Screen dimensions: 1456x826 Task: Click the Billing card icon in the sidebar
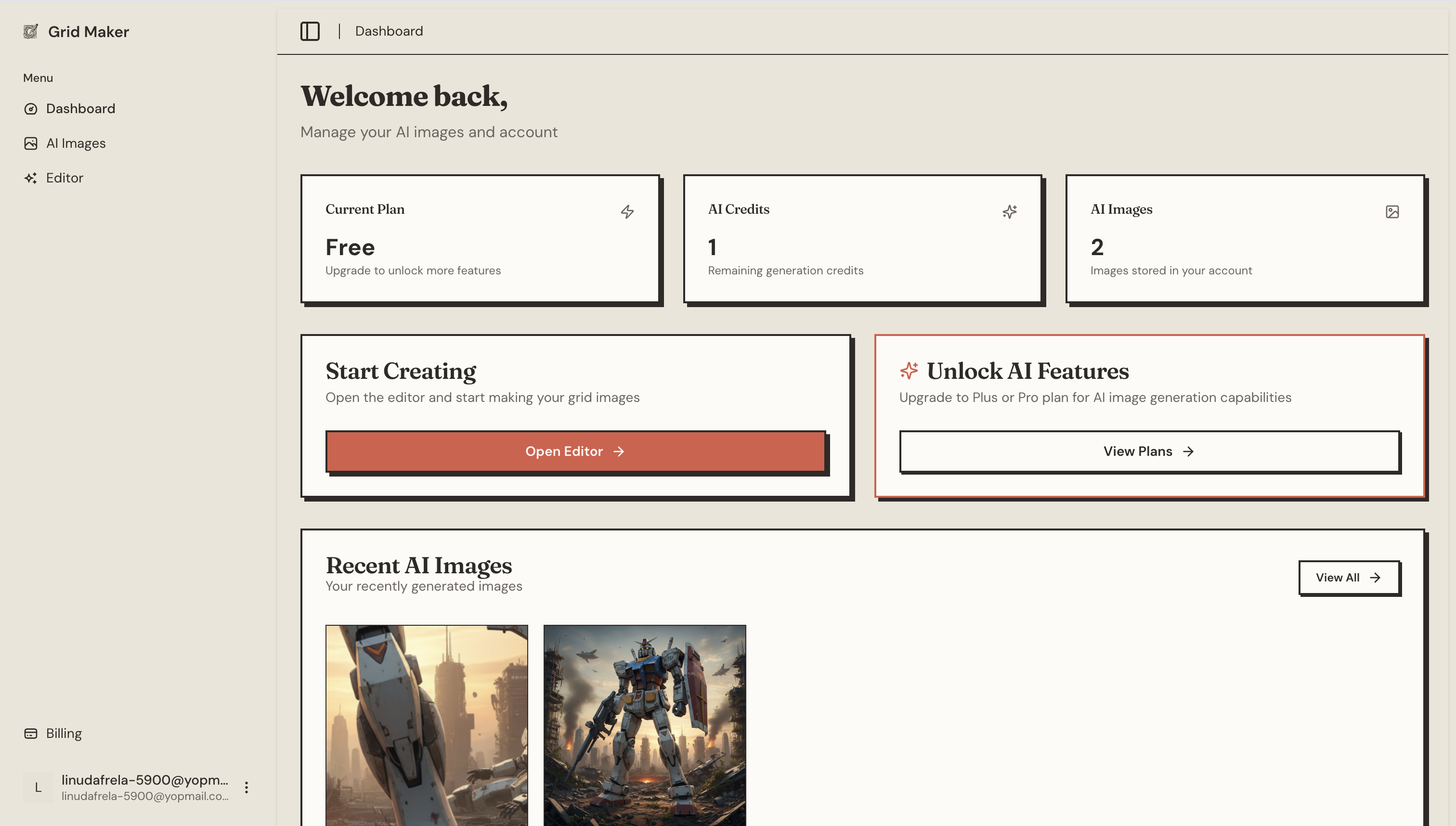click(31, 733)
